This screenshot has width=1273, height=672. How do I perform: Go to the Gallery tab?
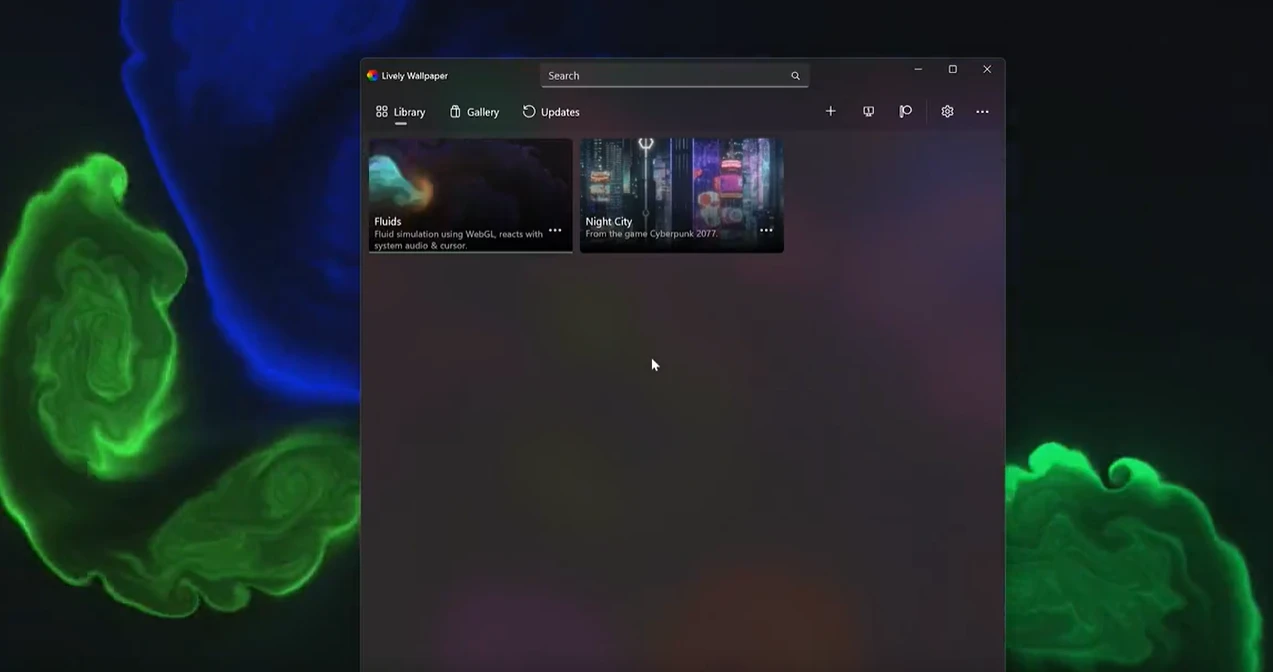(474, 112)
